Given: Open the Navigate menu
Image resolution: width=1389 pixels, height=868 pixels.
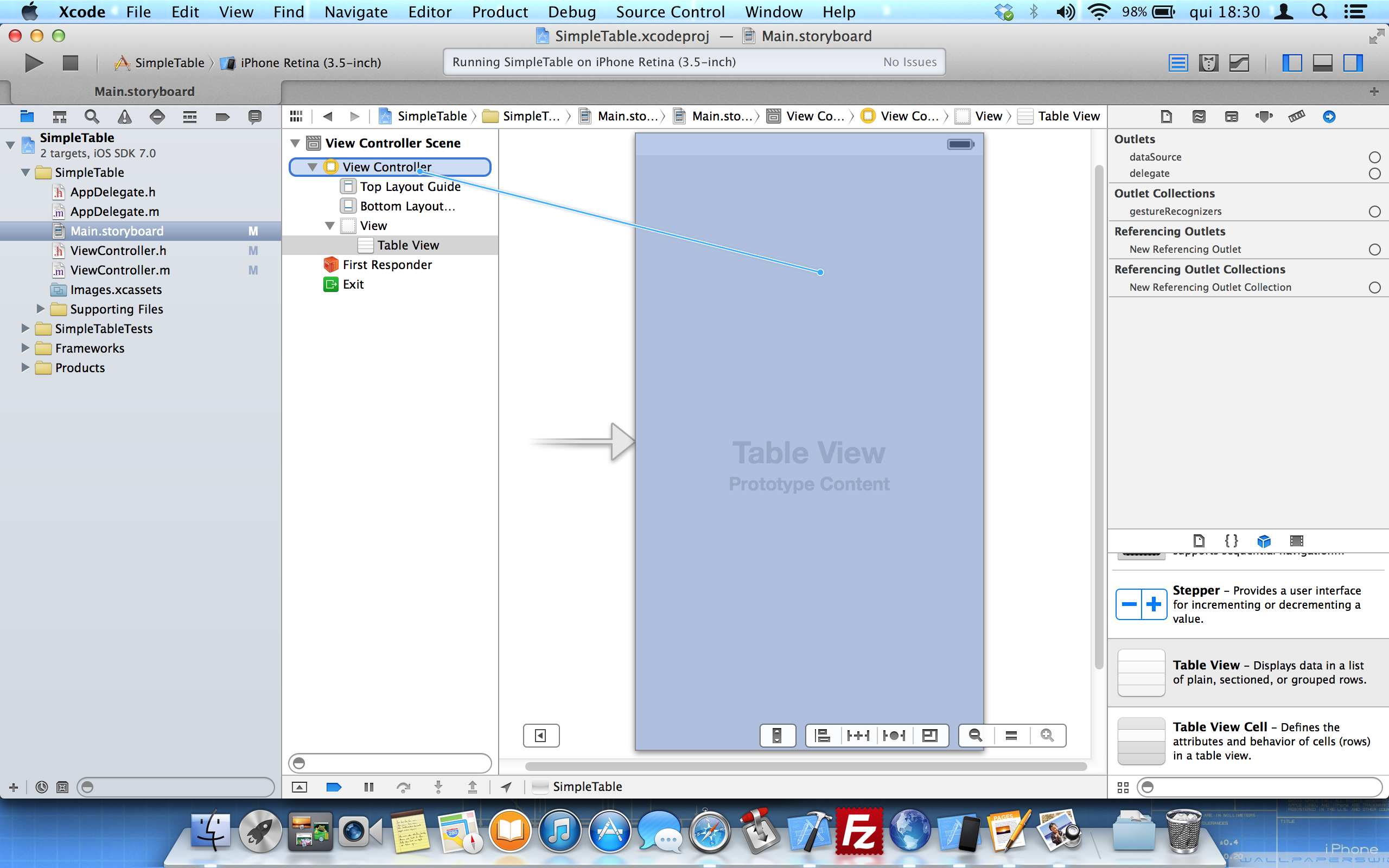Looking at the screenshot, I should click(x=356, y=11).
